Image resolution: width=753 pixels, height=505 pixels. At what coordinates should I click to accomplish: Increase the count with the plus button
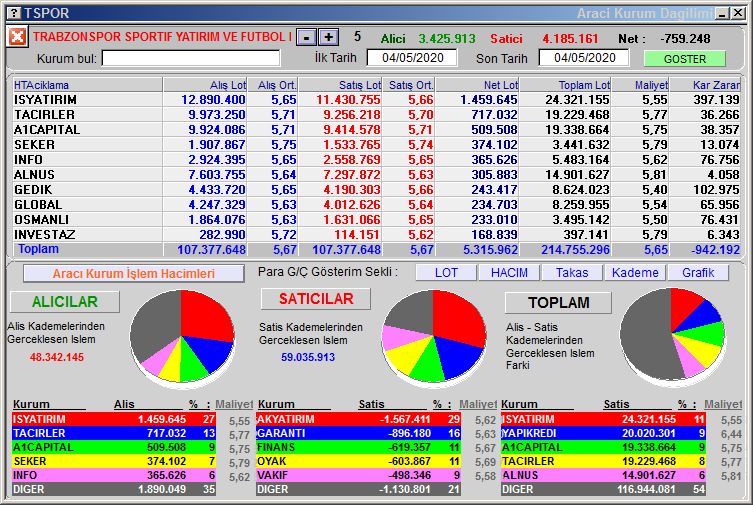tap(328, 37)
